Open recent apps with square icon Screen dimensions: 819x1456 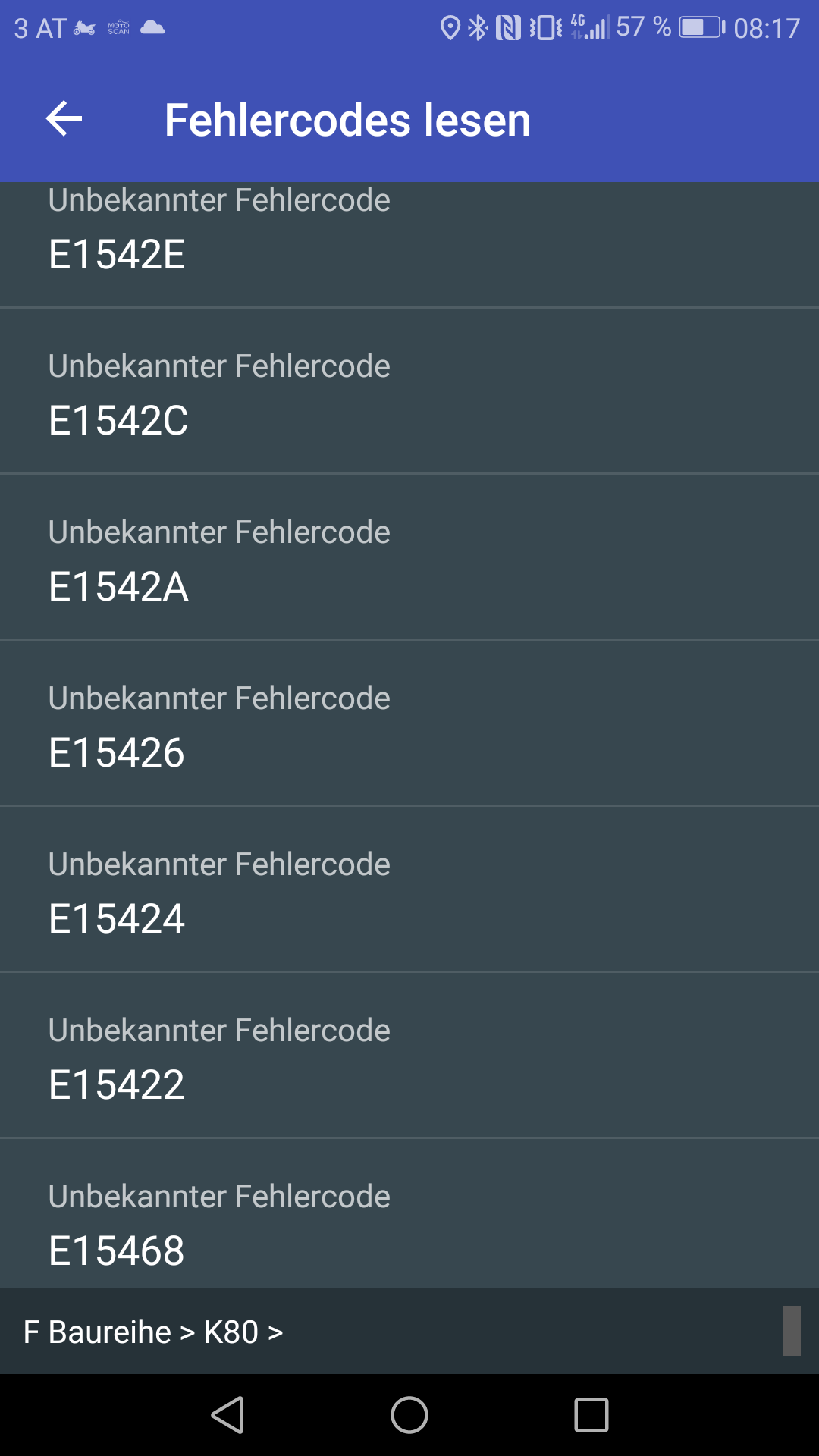[591, 1415]
